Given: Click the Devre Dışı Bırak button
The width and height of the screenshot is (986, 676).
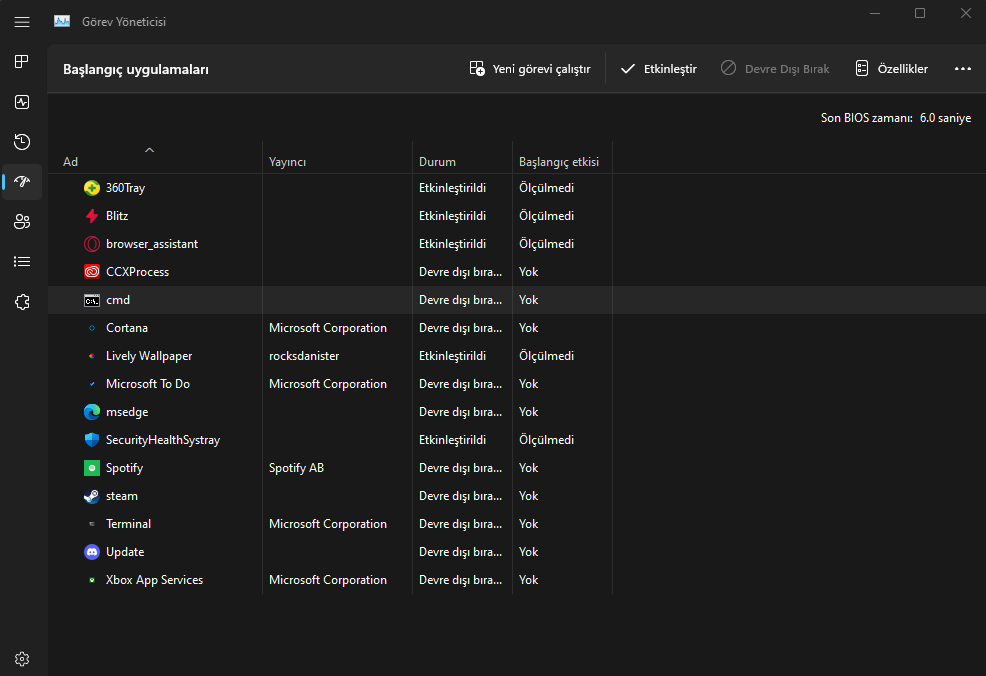Looking at the screenshot, I should coord(775,69).
